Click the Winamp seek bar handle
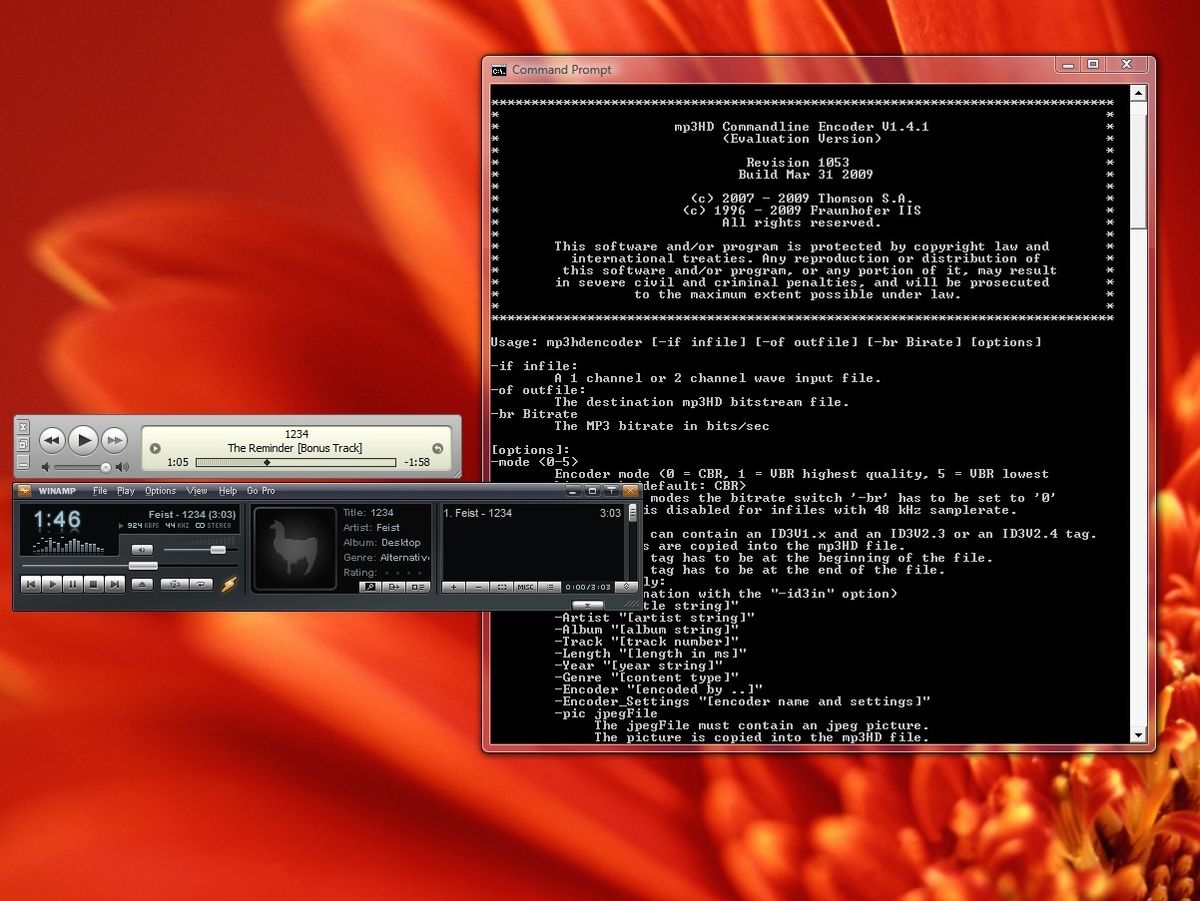The width and height of the screenshot is (1200, 901). point(143,566)
